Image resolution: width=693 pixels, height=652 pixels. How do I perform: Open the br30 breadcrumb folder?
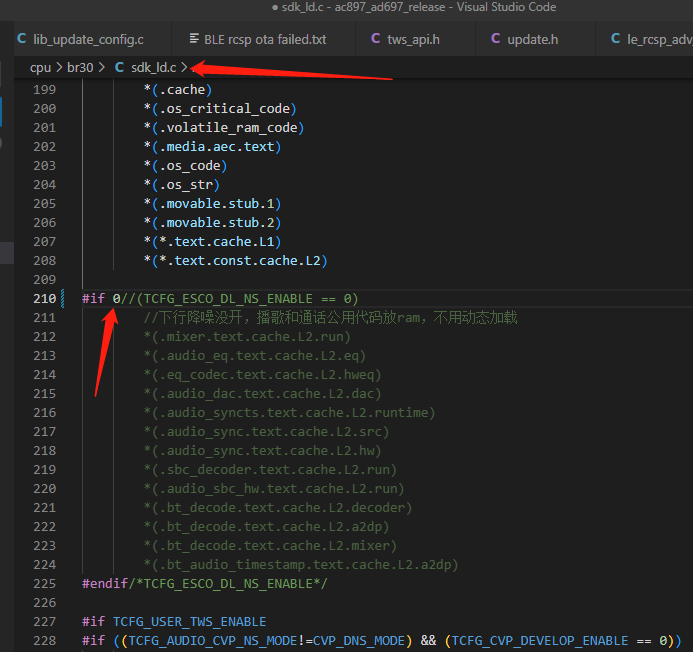[x=80, y=68]
